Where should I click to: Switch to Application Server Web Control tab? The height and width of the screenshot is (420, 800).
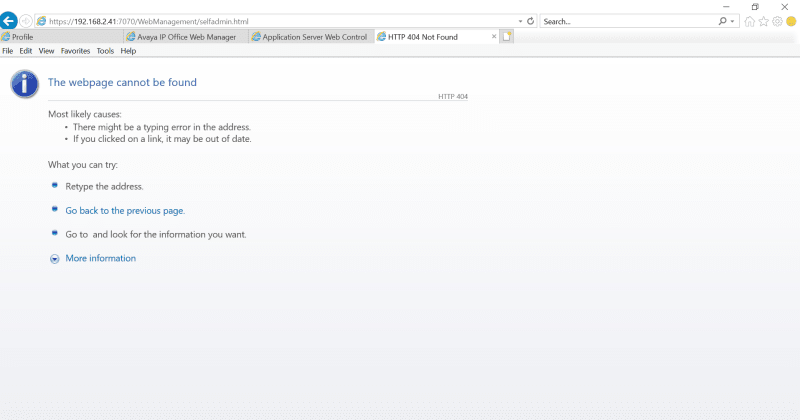311,37
